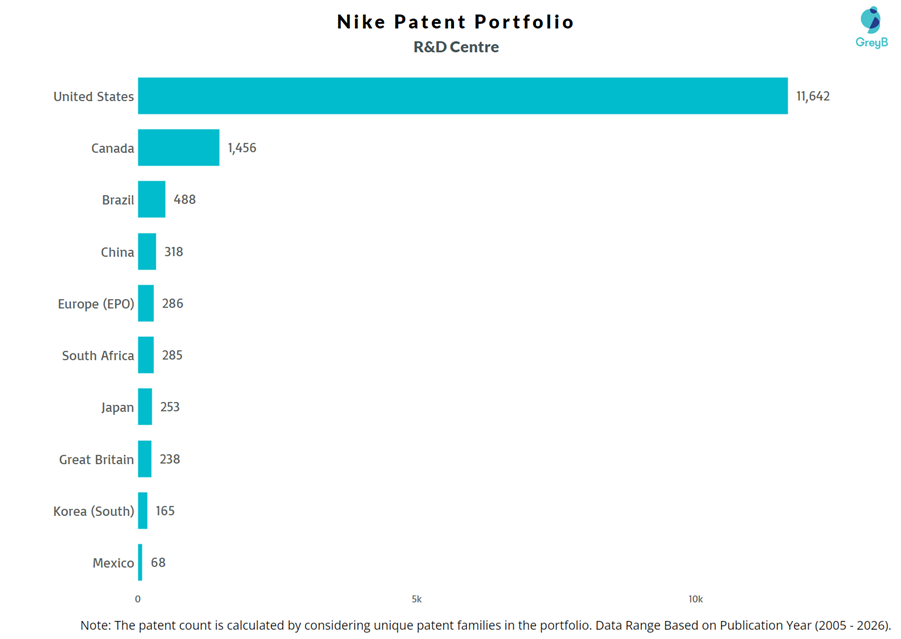
Task: Click the Korea (South) bar
Action: point(143,511)
